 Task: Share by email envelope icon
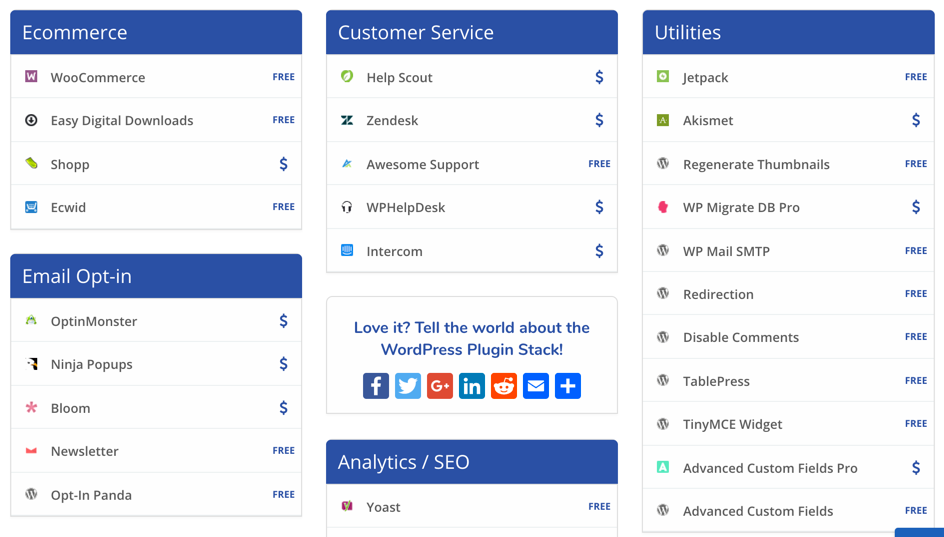pyautogui.click(x=536, y=386)
